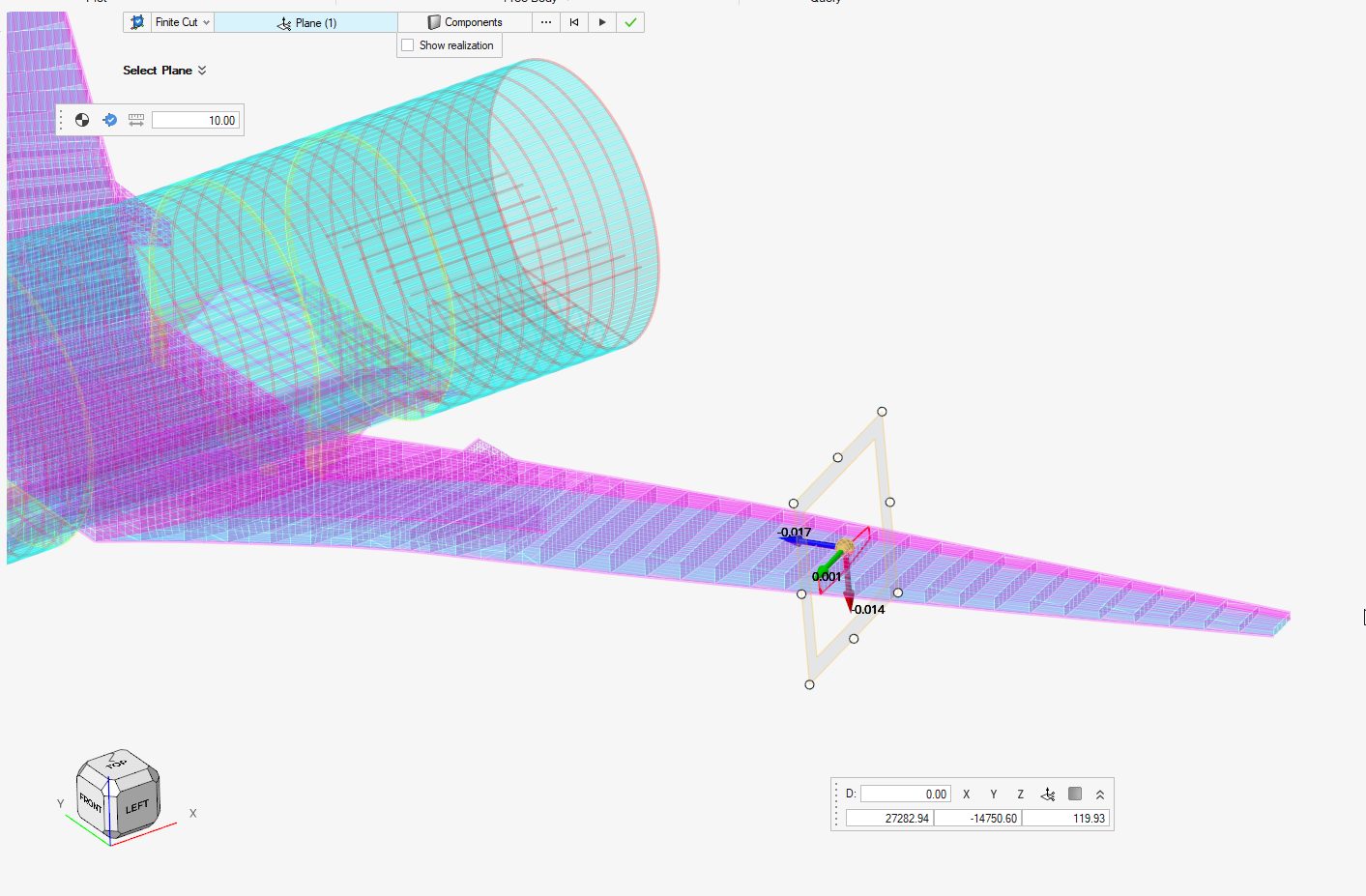Click the reset to first step button

coord(574,22)
